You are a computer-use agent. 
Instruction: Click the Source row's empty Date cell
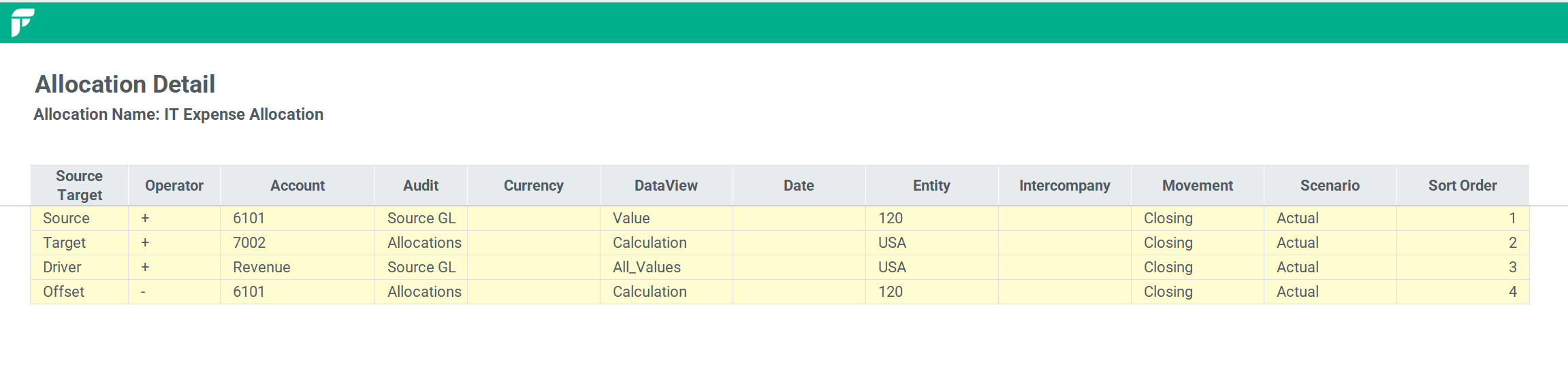click(x=799, y=219)
